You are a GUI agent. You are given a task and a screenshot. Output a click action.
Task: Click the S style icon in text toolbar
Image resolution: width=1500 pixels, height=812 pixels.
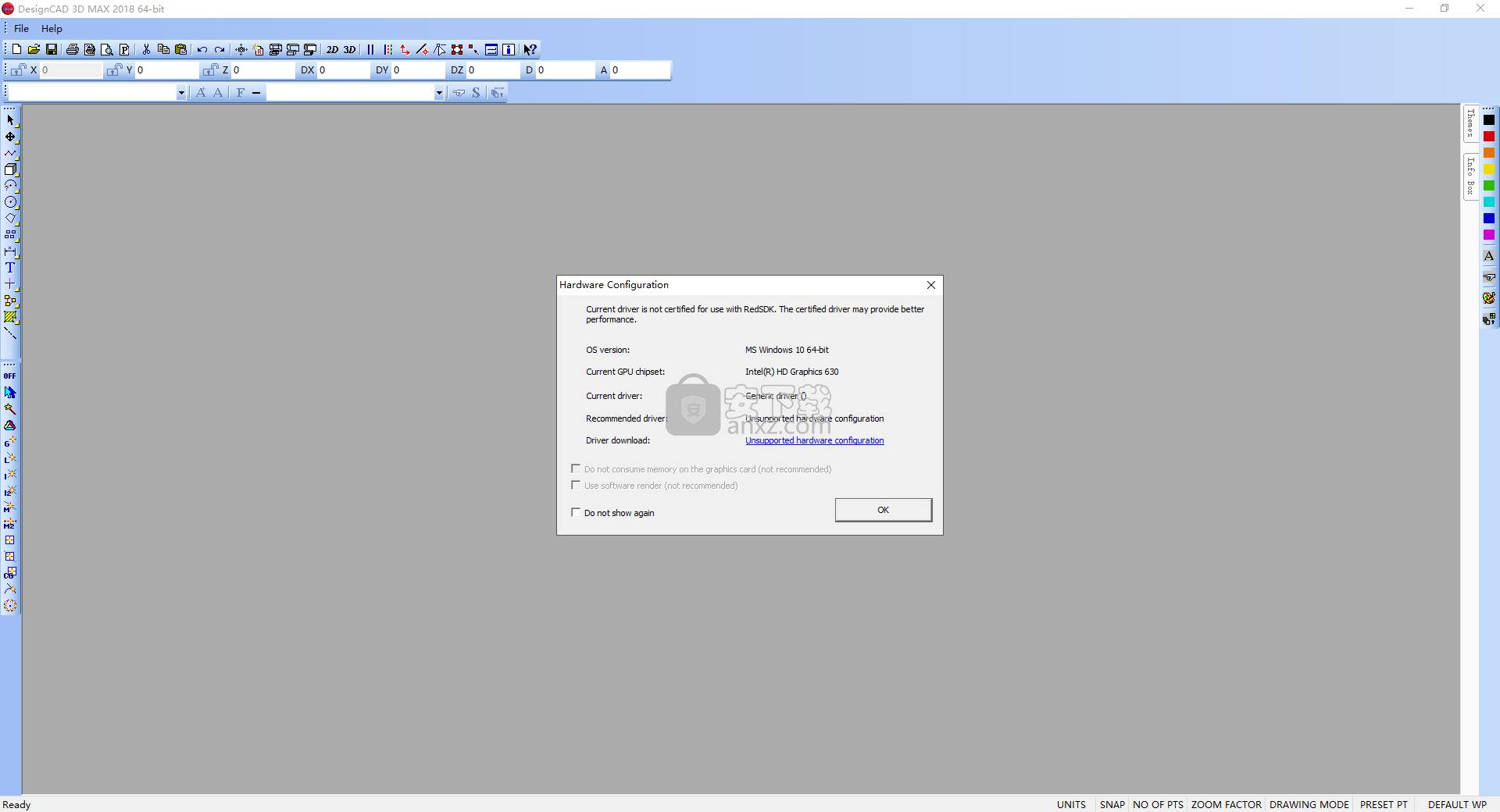pyautogui.click(x=476, y=93)
